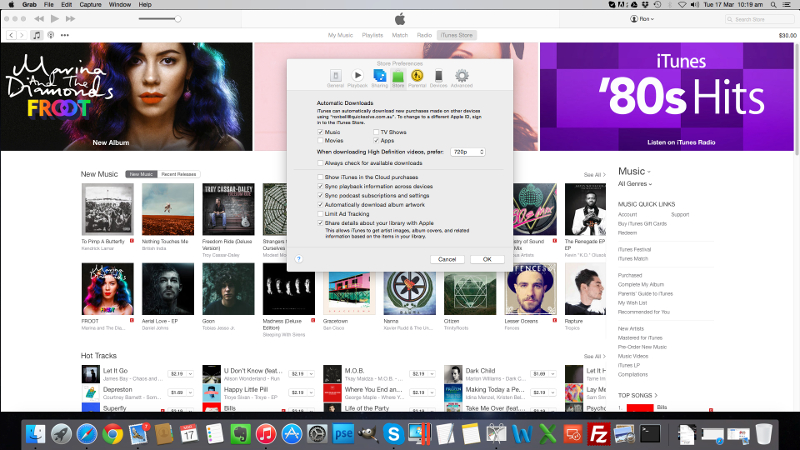Go forward with the right arrow

tap(22, 35)
